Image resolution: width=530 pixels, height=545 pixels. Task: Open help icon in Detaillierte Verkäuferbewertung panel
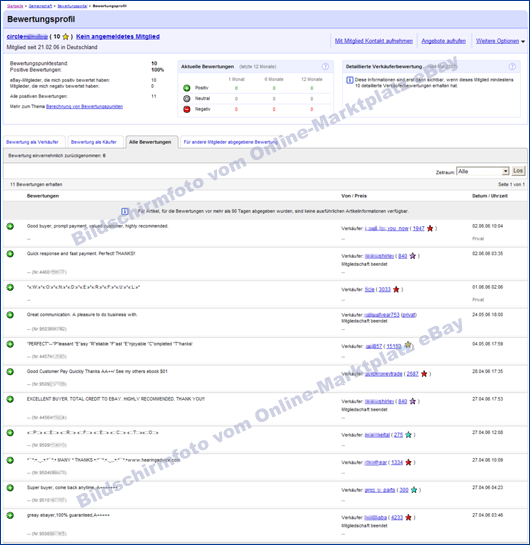512,66
